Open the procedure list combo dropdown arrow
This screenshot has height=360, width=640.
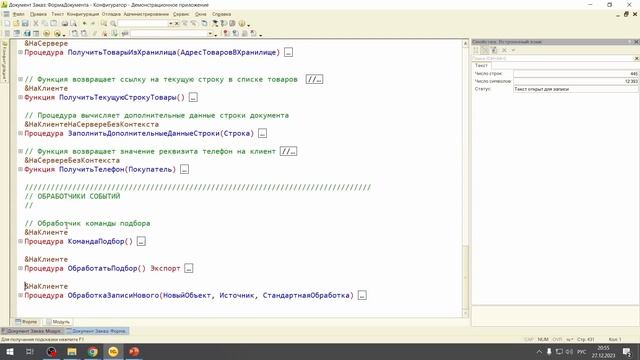(210, 33)
